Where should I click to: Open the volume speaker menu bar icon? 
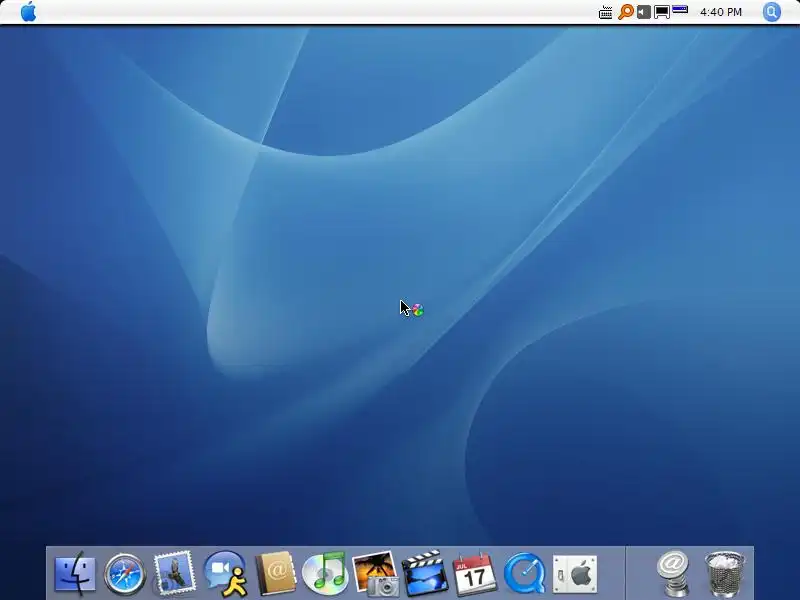tap(644, 12)
